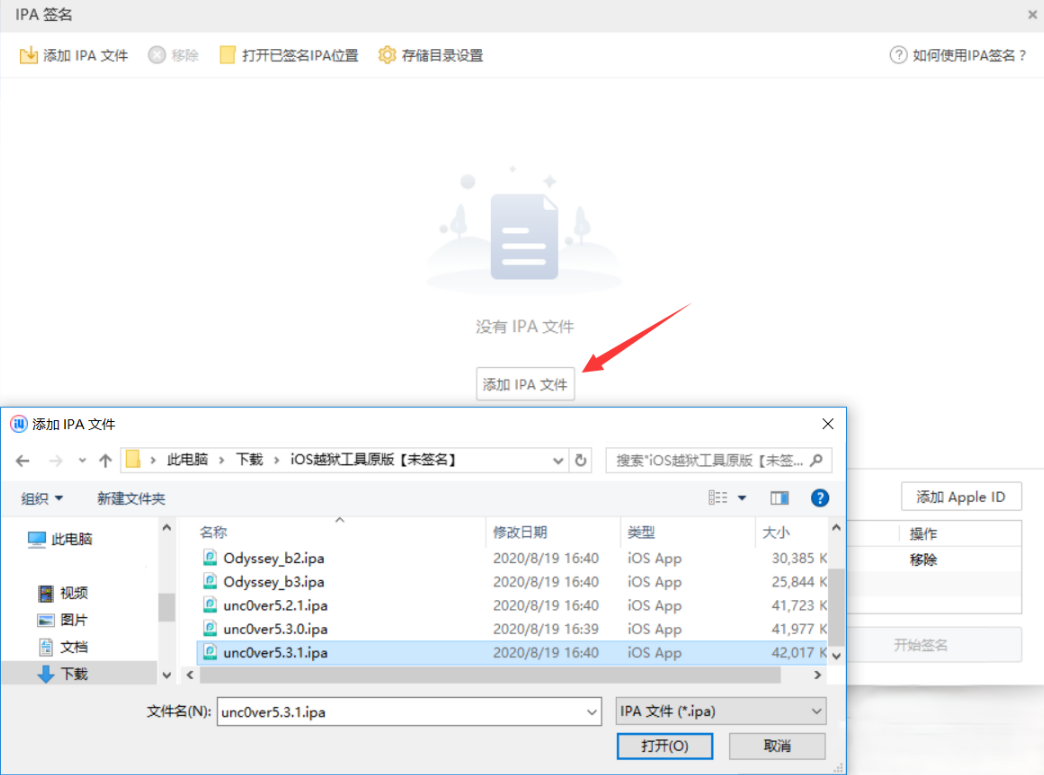Change view with the view mode icon
Screen dimensions: 1044x775
tap(718, 498)
